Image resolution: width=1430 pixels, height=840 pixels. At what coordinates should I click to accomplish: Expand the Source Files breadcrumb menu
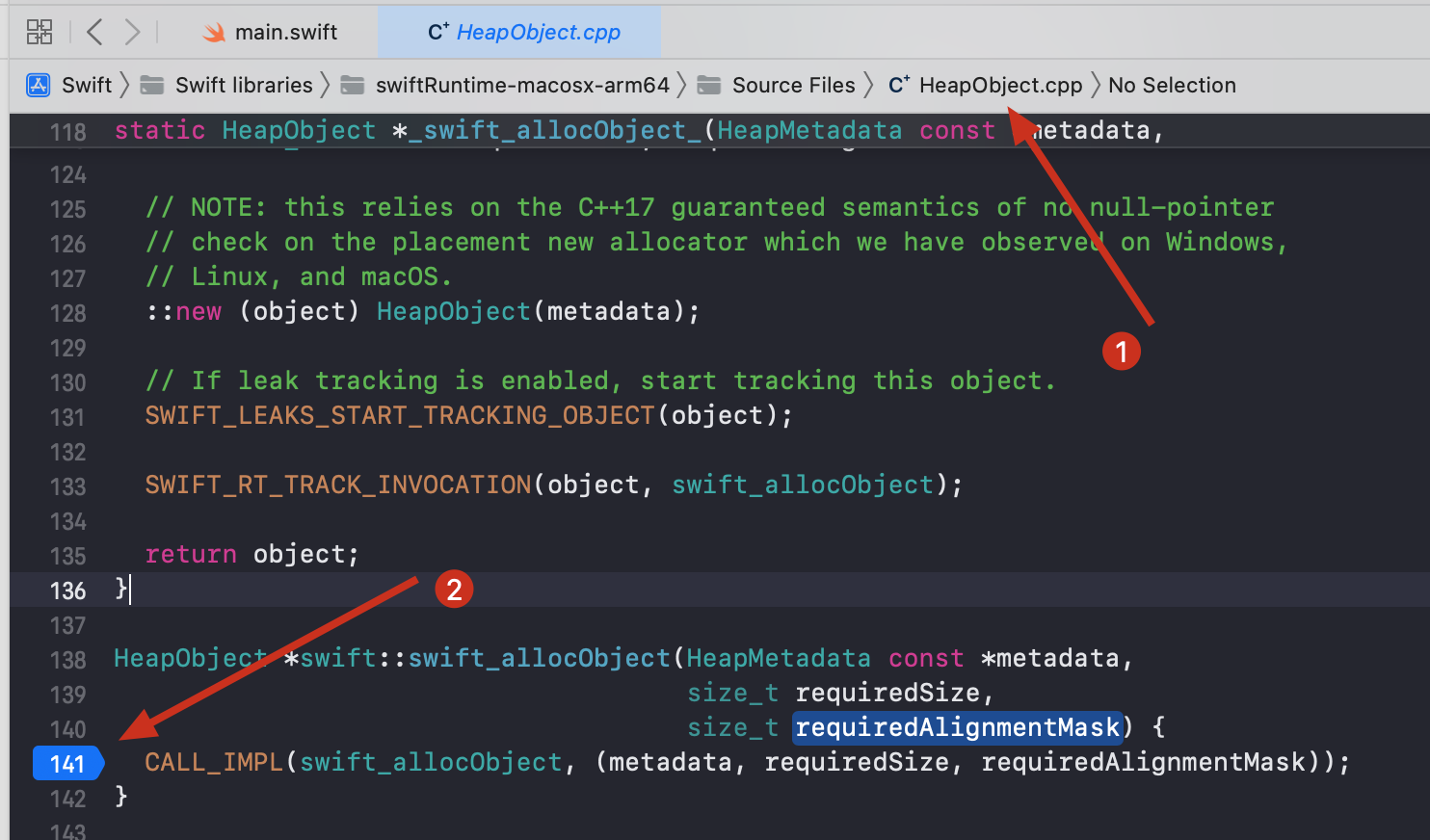click(x=793, y=85)
